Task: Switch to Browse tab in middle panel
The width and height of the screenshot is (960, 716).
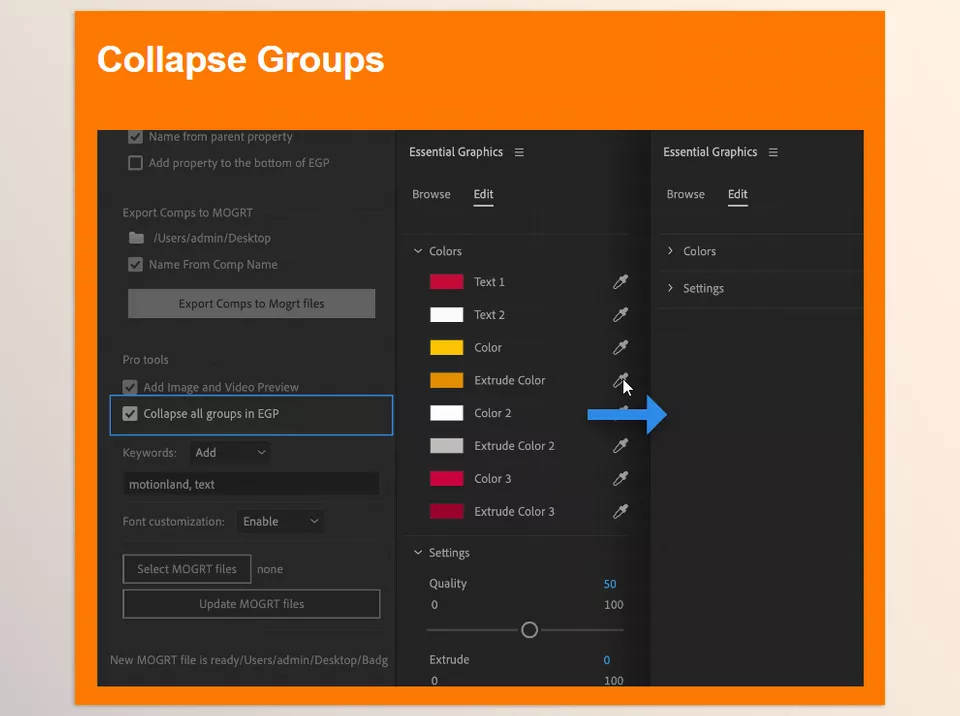Action: (431, 194)
